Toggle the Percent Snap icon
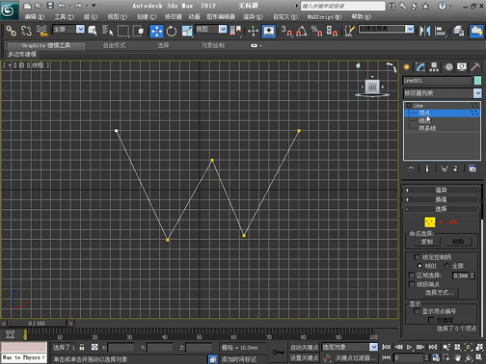The width and height of the screenshot is (486, 364). click(316, 31)
